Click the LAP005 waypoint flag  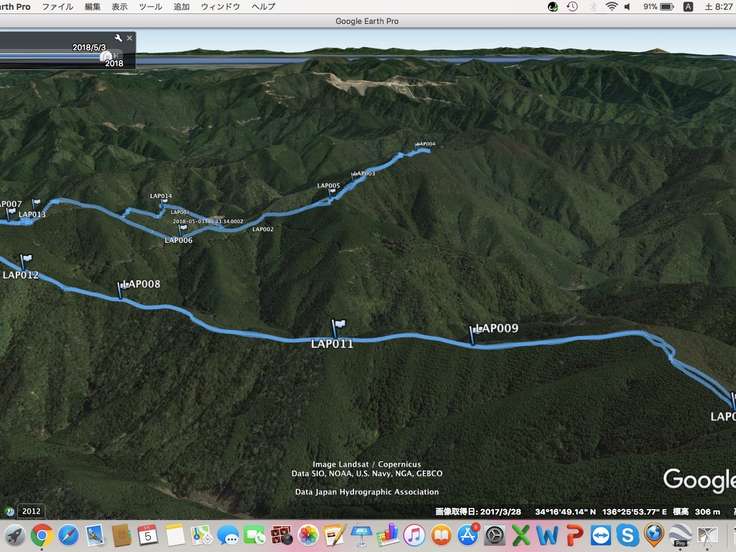pyautogui.click(x=332, y=192)
